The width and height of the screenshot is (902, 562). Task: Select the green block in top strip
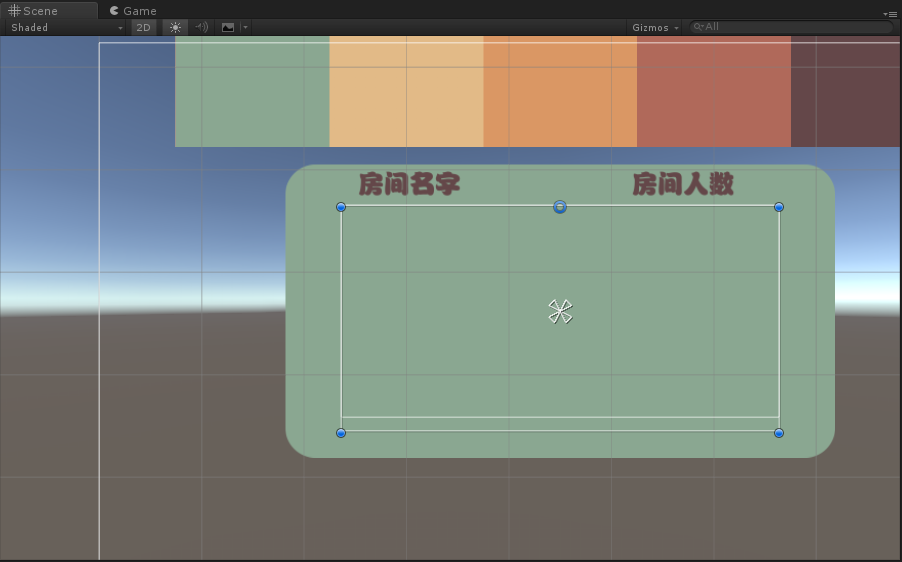[252, 91]
